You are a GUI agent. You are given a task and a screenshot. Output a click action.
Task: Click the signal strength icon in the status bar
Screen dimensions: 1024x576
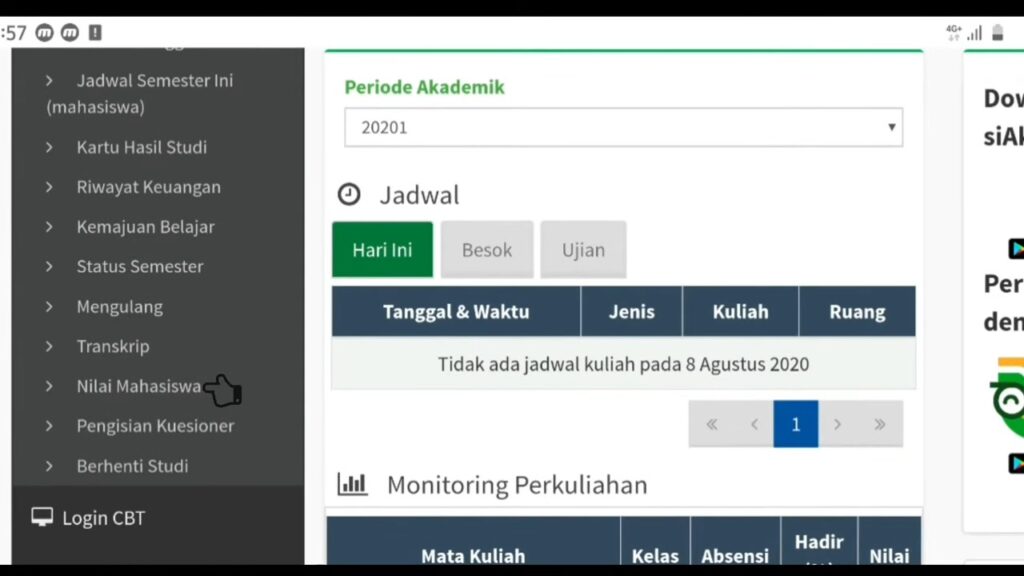click(x=975, y=32)
